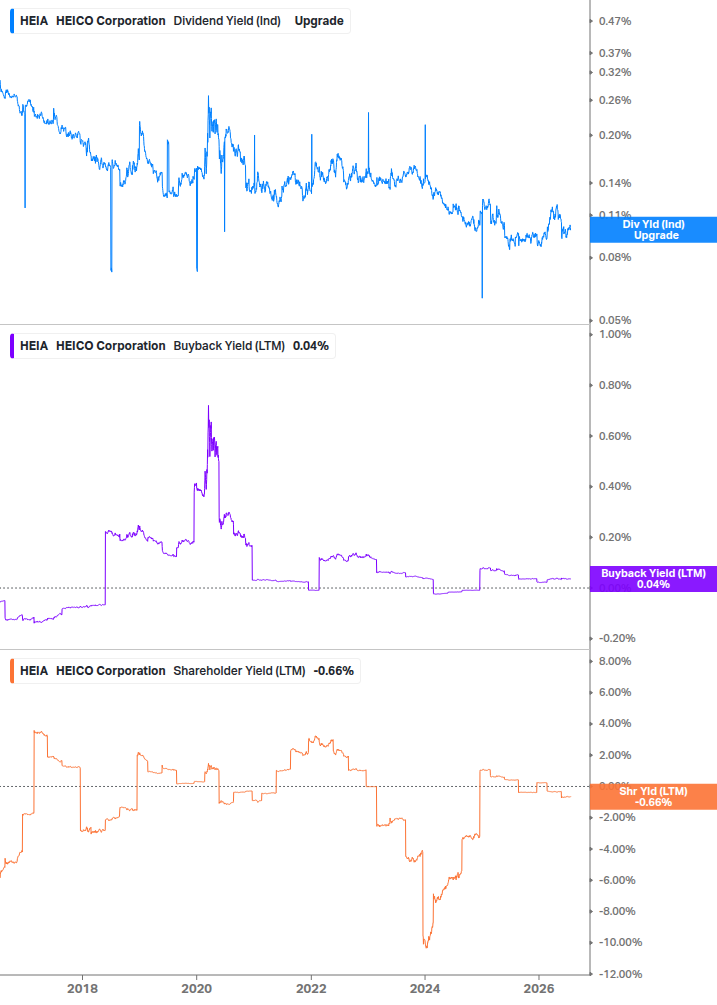This screenshot has height=1005, width=717.
Task: Click the 0.80% tick on buyback yield axis
Action: pyautogui.click(x=615, y=385)
